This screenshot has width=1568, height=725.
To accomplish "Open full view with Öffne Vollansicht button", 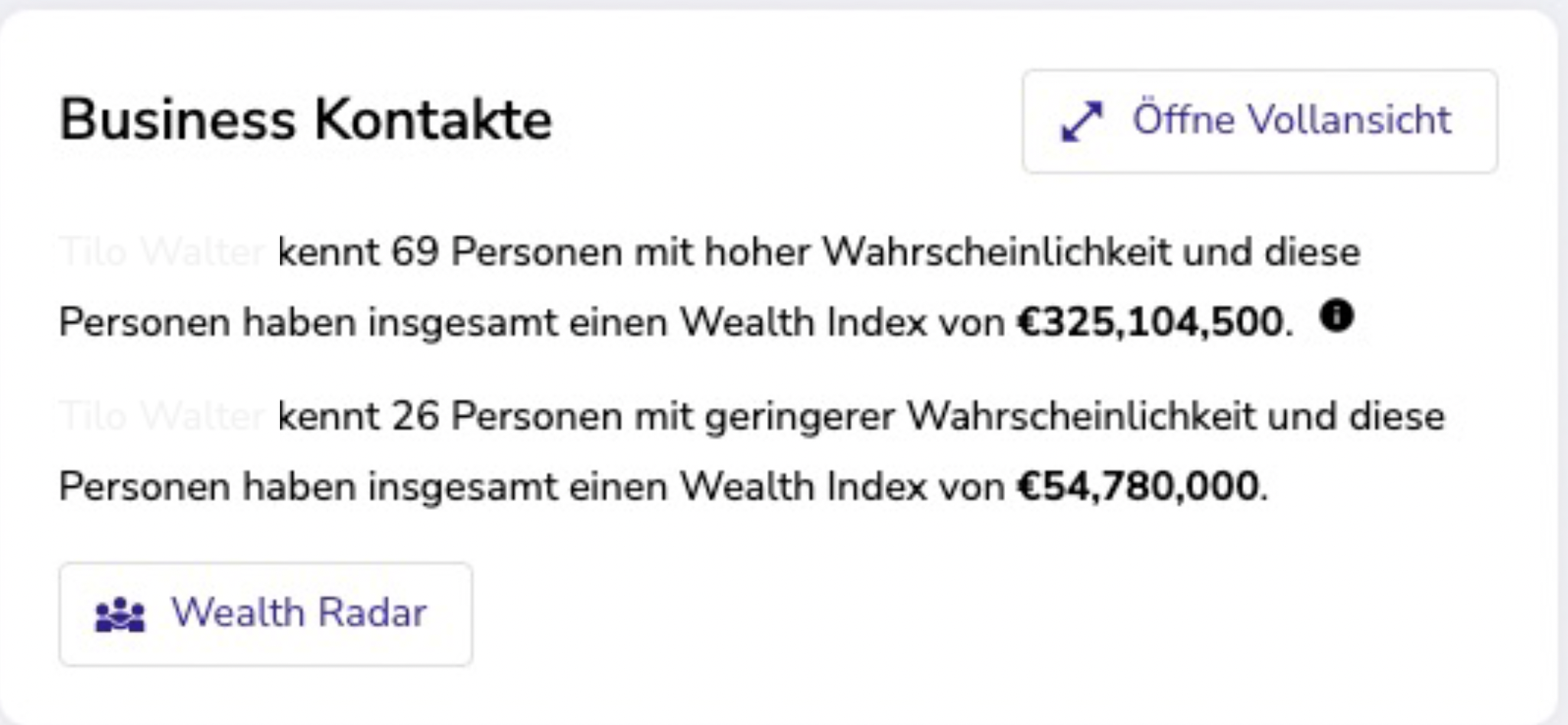I will (x=1260, y=122).
